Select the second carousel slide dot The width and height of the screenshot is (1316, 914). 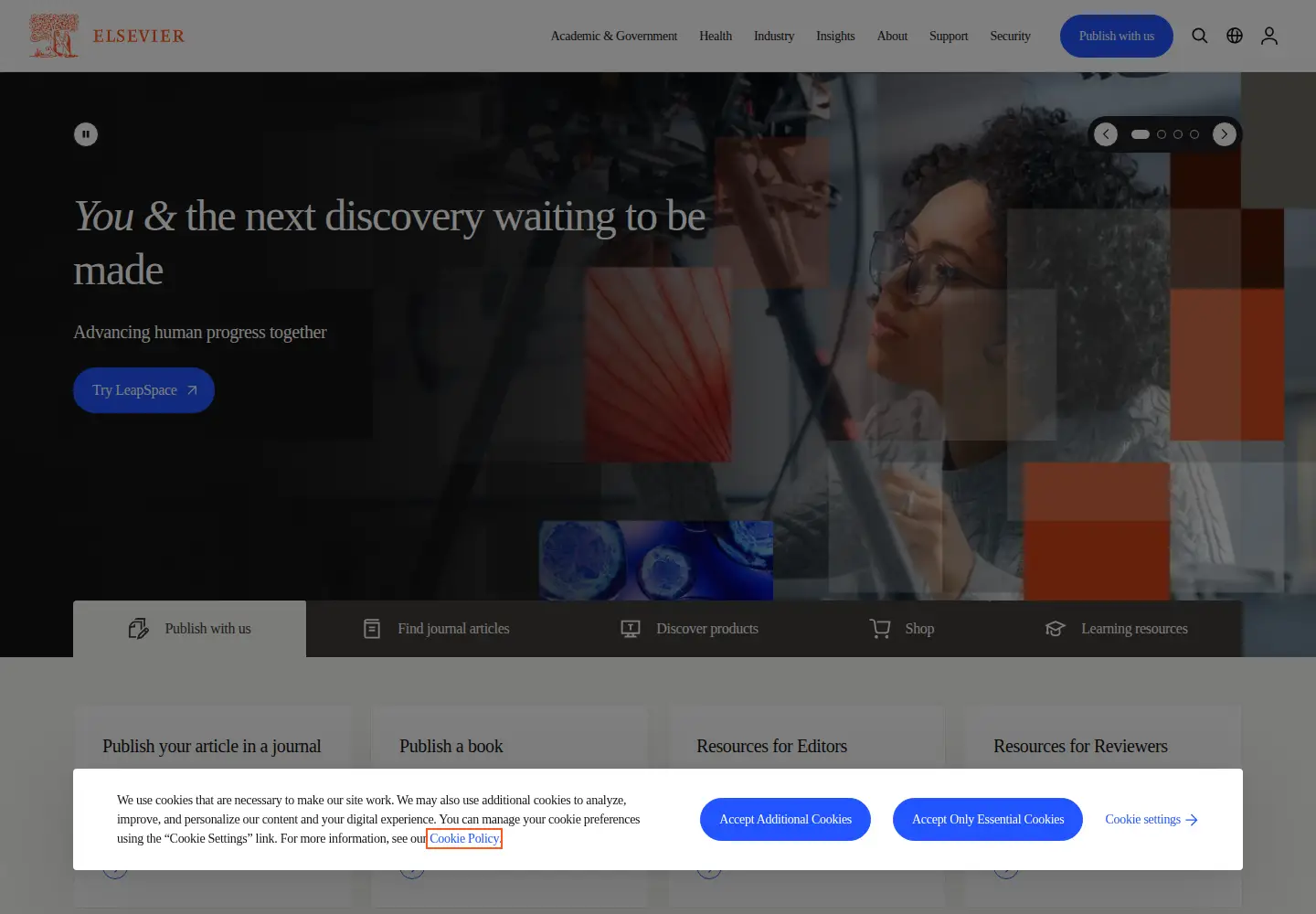click(1162, 134)
